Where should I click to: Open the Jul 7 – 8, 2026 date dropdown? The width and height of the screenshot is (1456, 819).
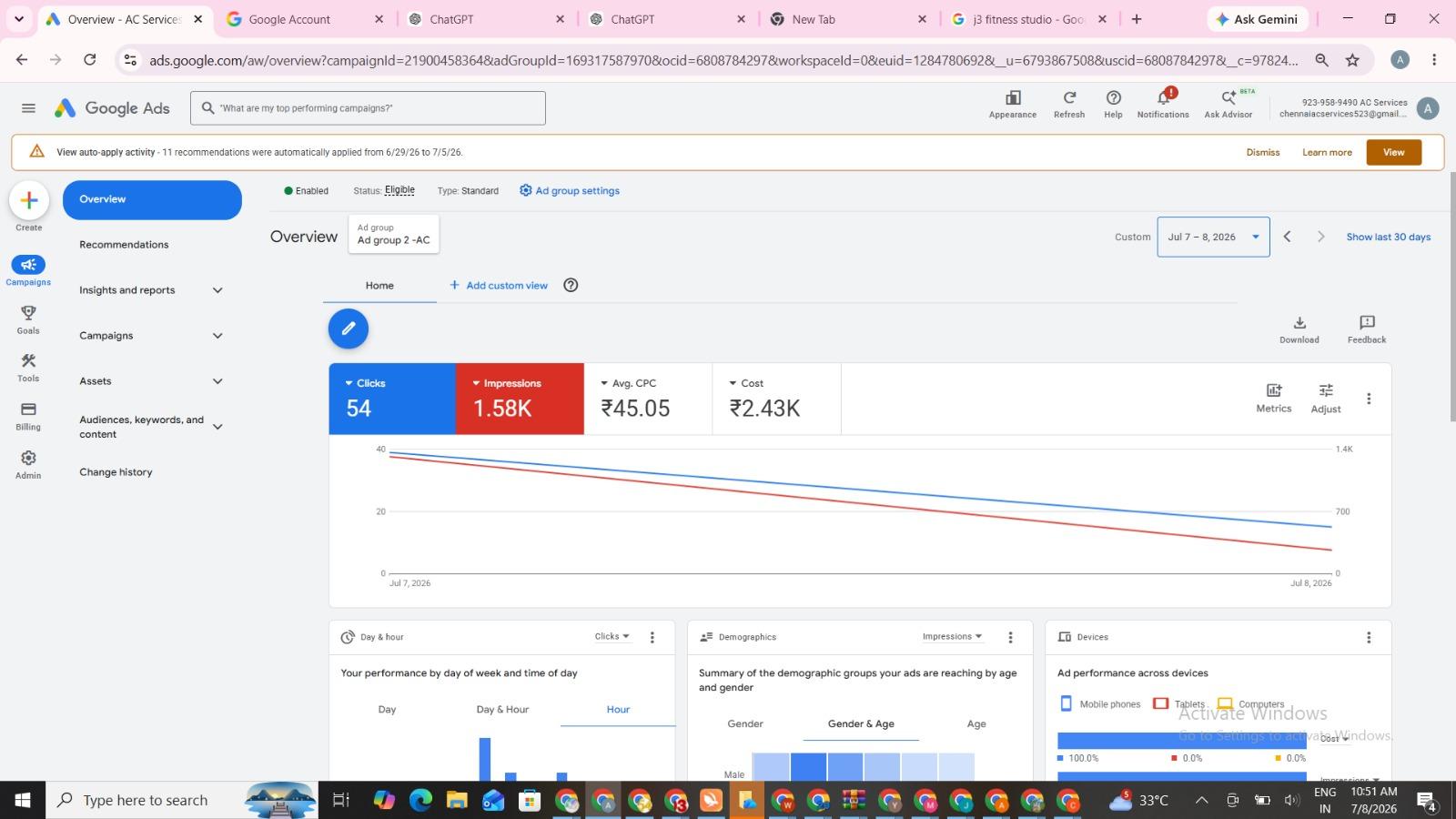1213,237
